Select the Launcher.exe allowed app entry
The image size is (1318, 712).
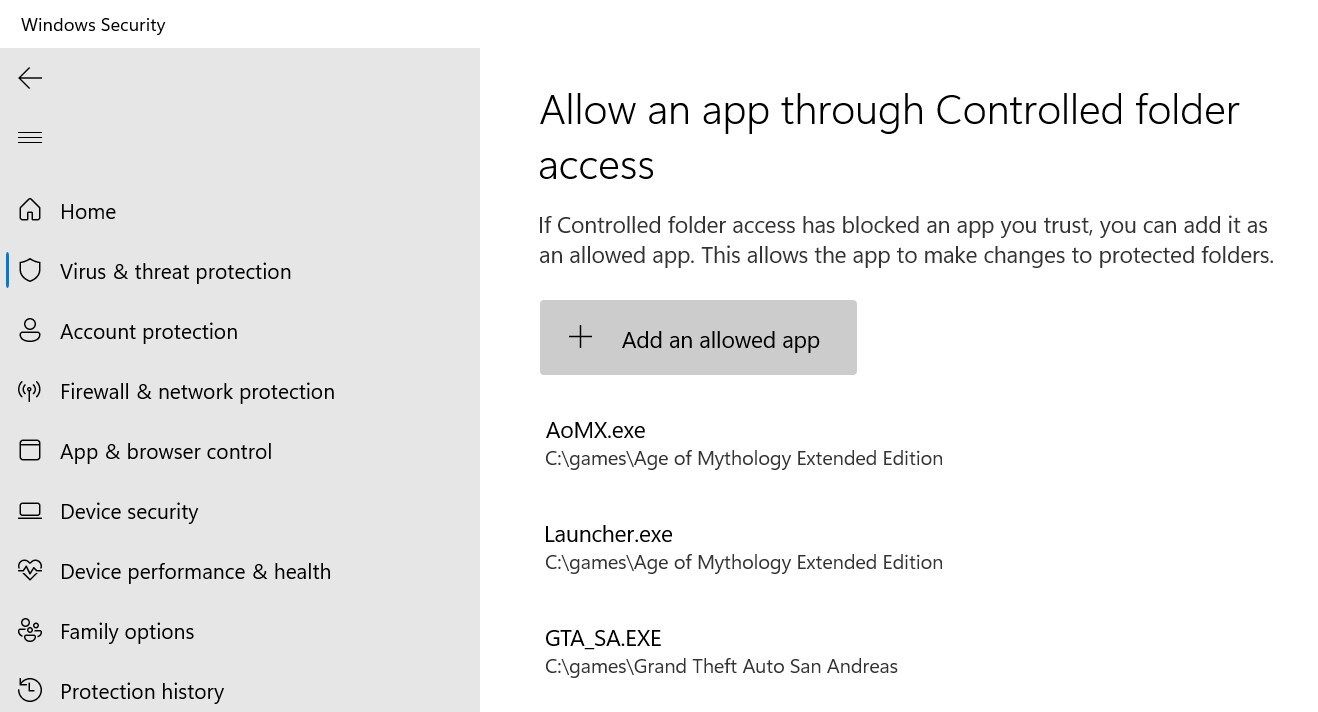(x=608, y=535)
